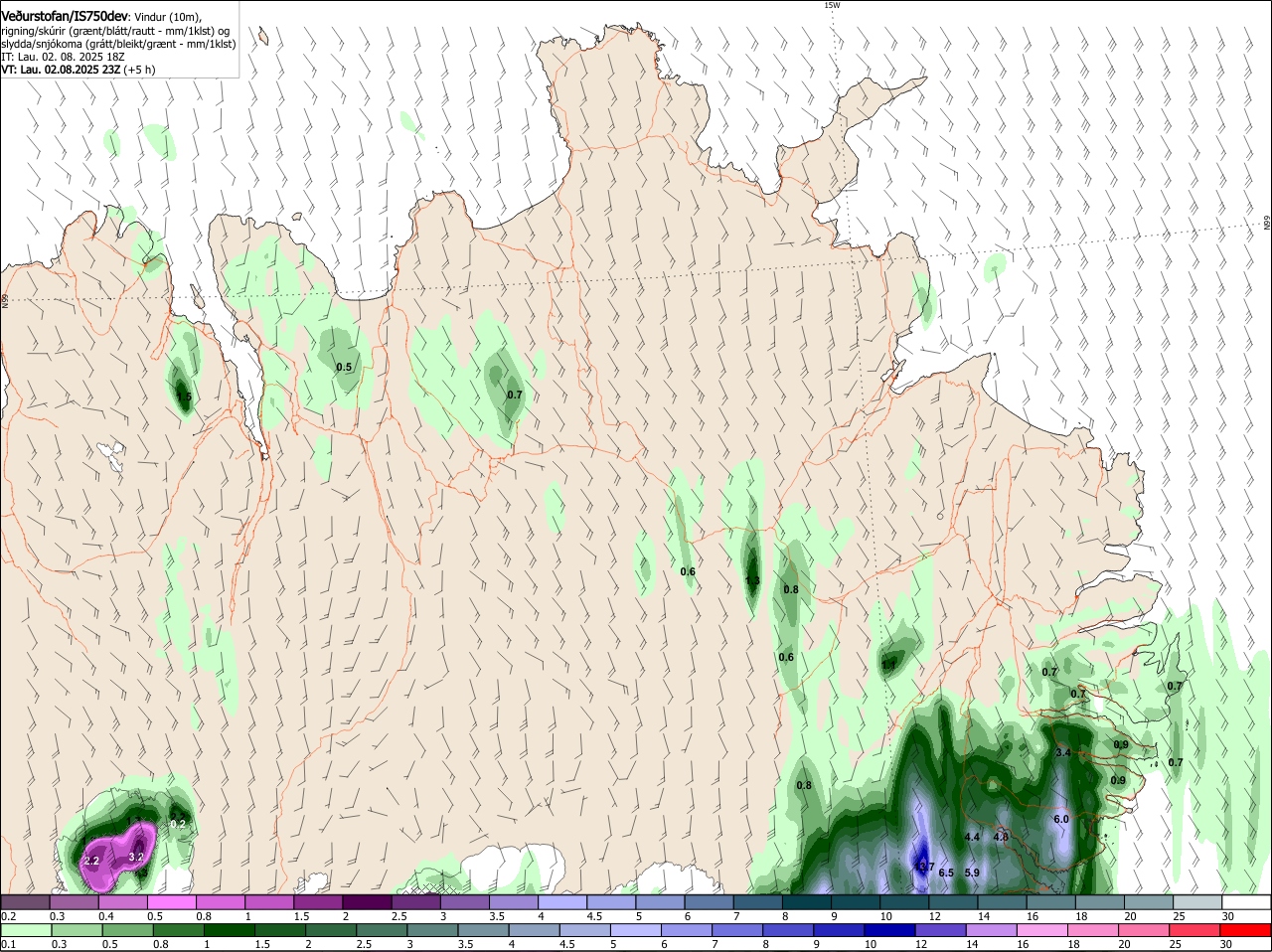Click the 2.5 label in the upper legend row
This screenshot has width=1272, height=952.
(398, 916)
